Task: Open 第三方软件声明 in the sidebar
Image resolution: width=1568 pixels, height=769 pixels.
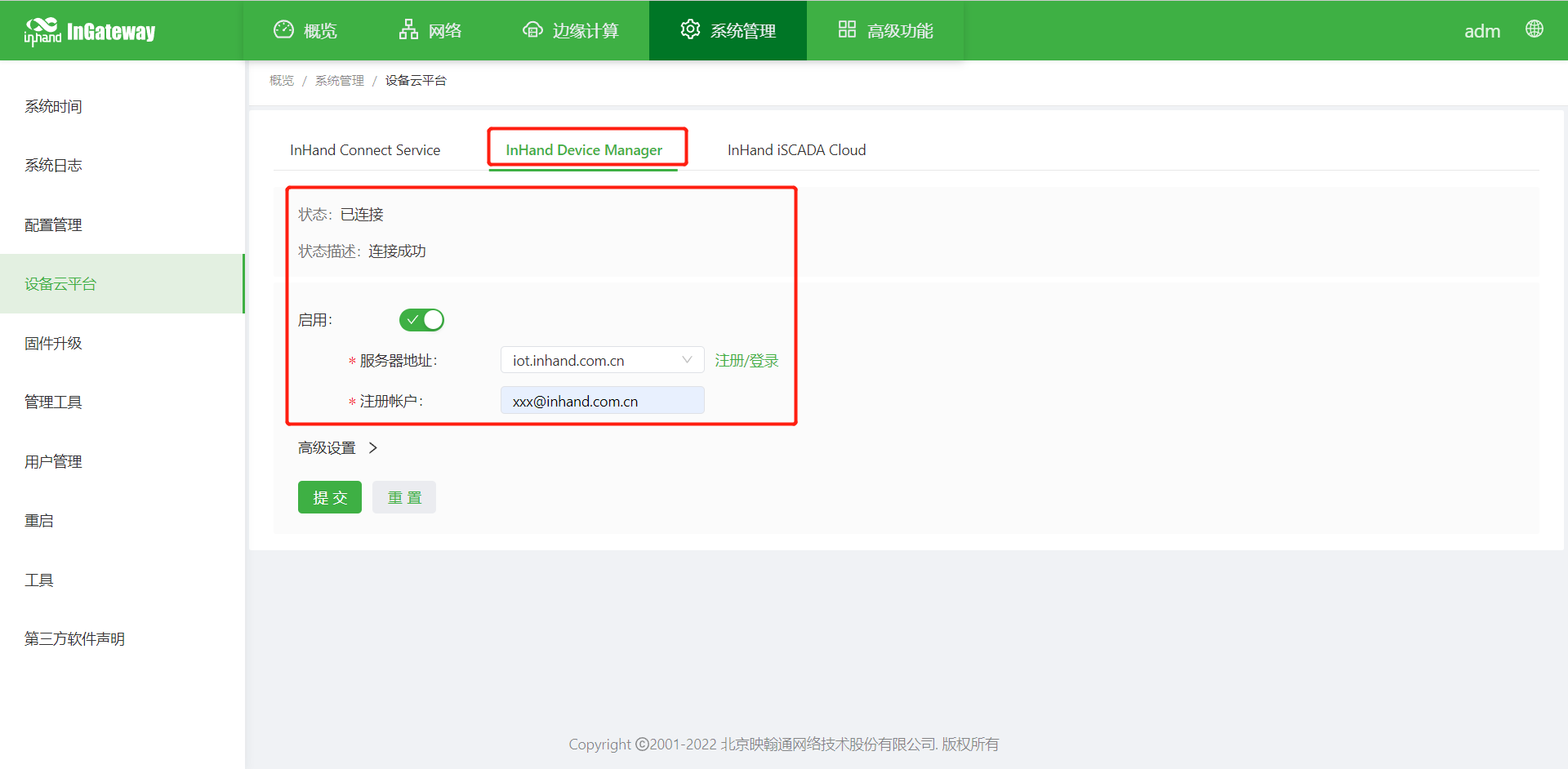Action: pos(122,639)
